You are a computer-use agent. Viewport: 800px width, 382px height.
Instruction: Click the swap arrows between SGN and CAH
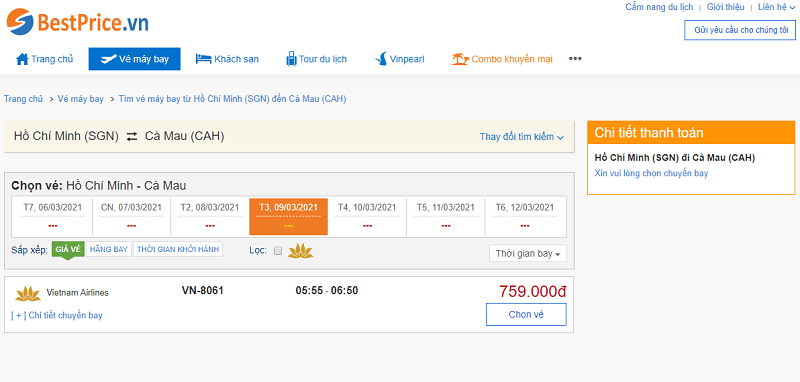[x=132, y=137]
